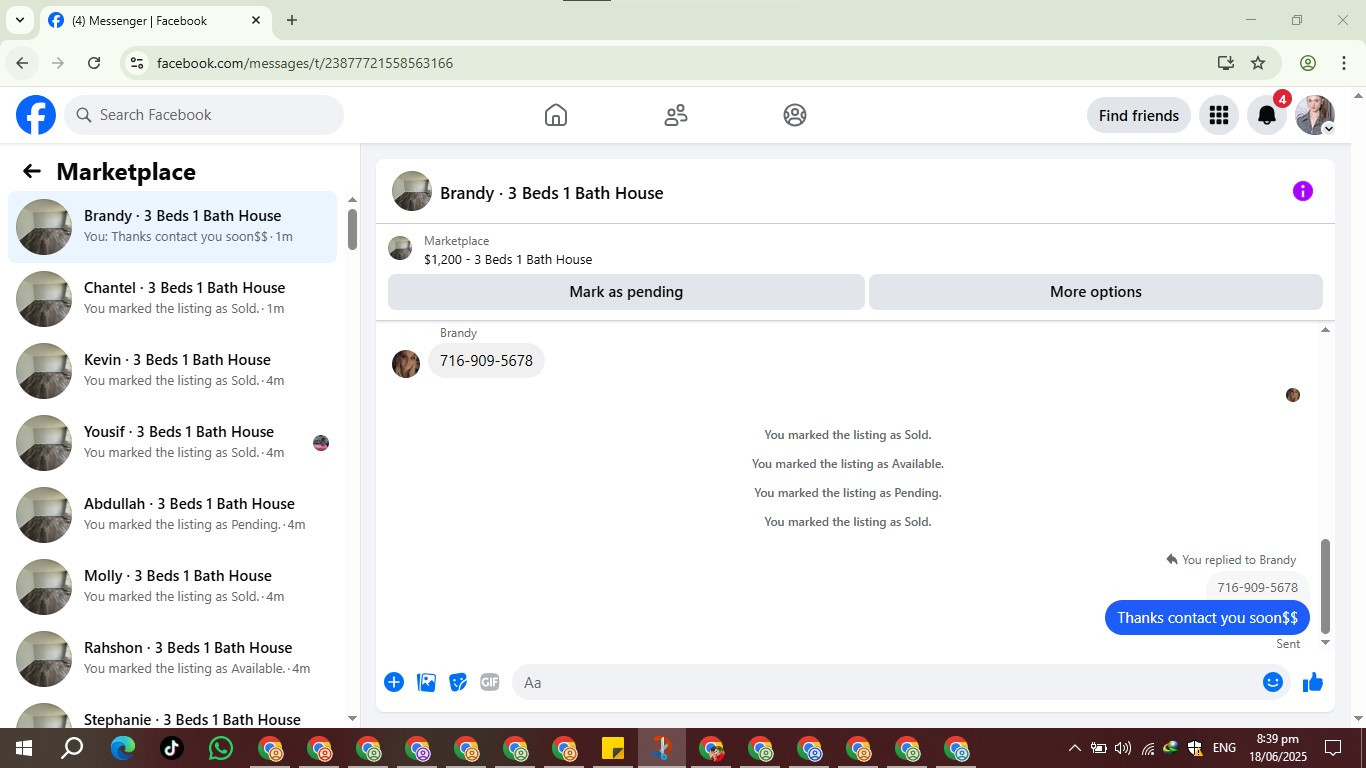Viewport: 1366px width, 768px height.
Task: Send a thumbs-up like
Action: 1313,682
